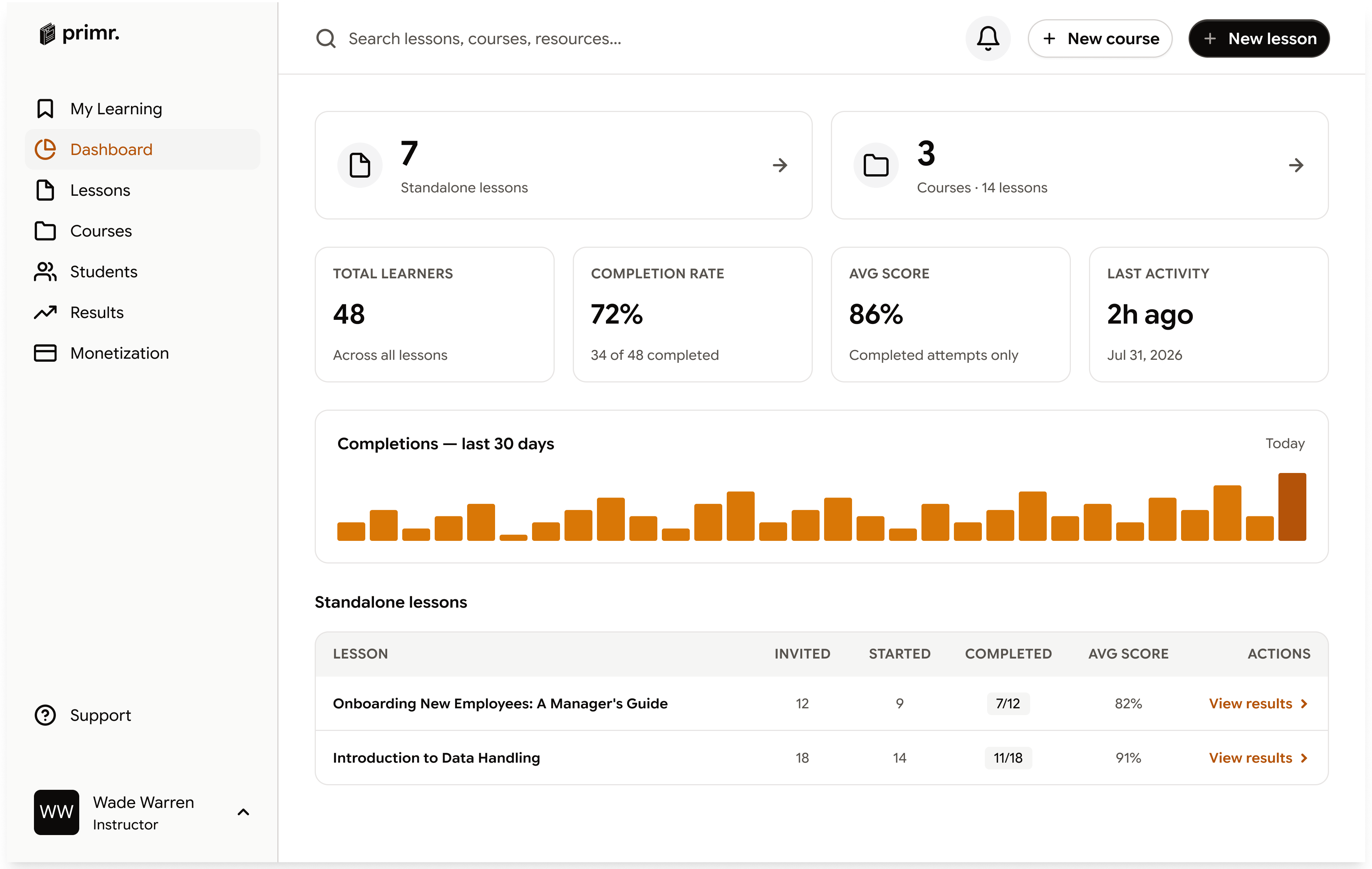Click the Support question-mark icon

(45, 715)
